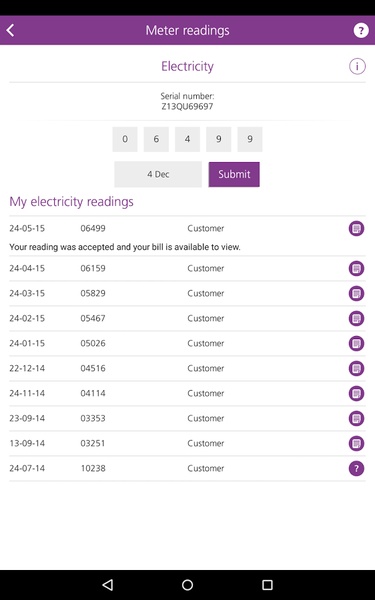
Task: View bill for 24-11-14 reading
Action: pos(356,393)
